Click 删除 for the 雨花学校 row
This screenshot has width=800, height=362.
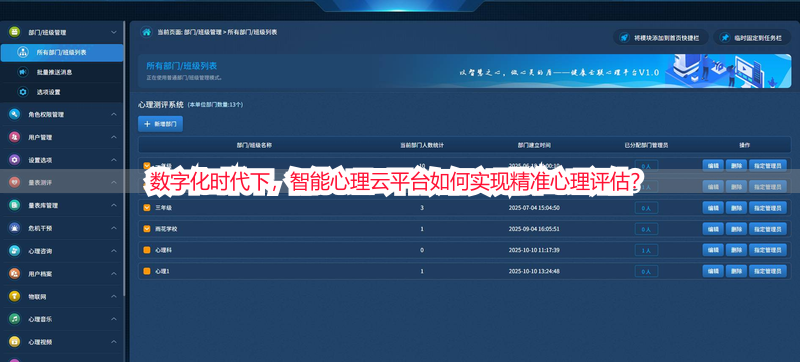coord(736,229)
